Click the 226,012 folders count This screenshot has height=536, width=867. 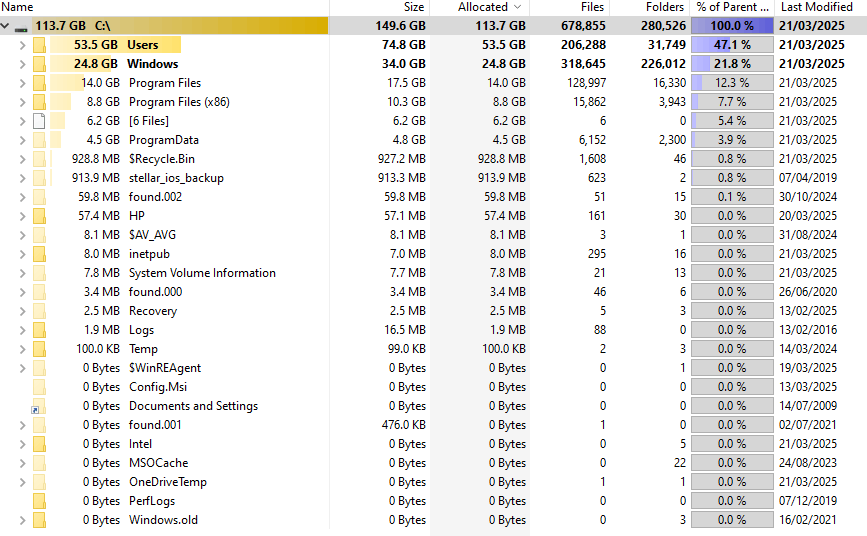(664, 64)
